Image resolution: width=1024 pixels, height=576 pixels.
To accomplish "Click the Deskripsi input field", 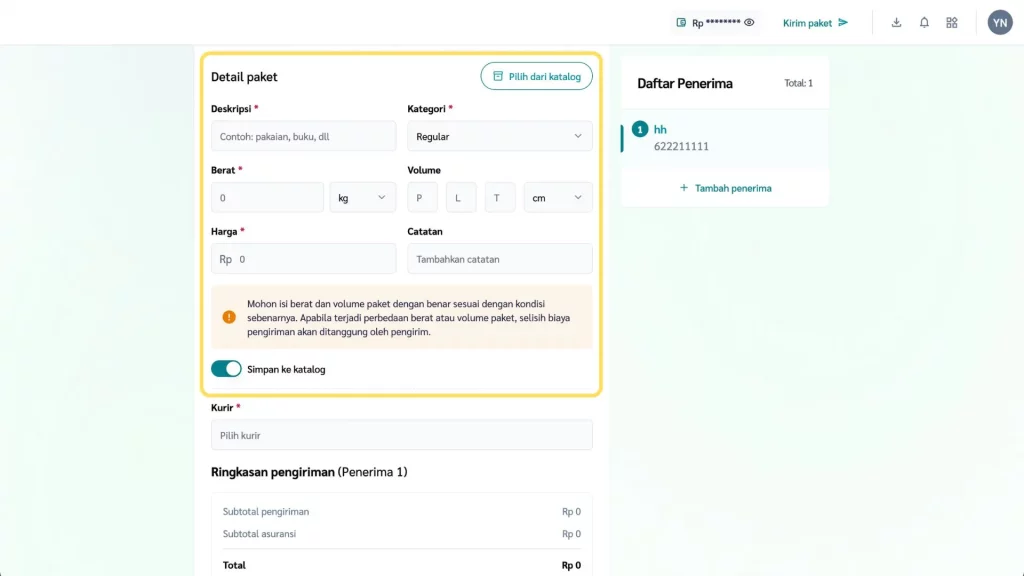I will coord(303,136).
